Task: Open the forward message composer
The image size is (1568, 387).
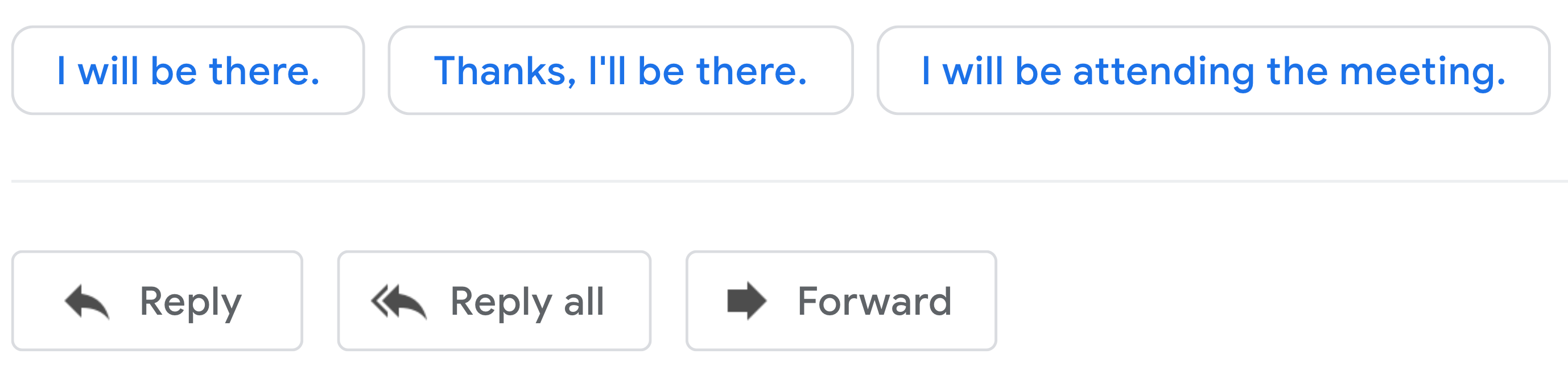Action: point(840,301)
